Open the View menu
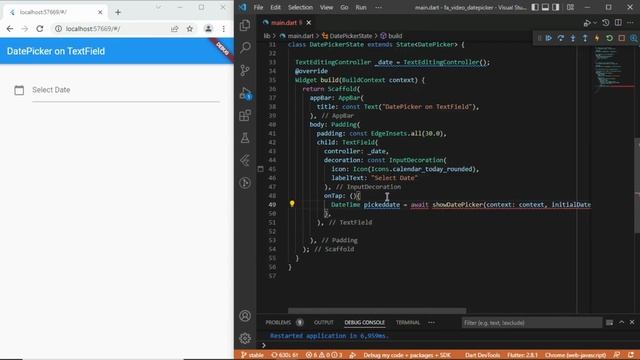This screenshot has height=360, width=640. pos(326,7)
